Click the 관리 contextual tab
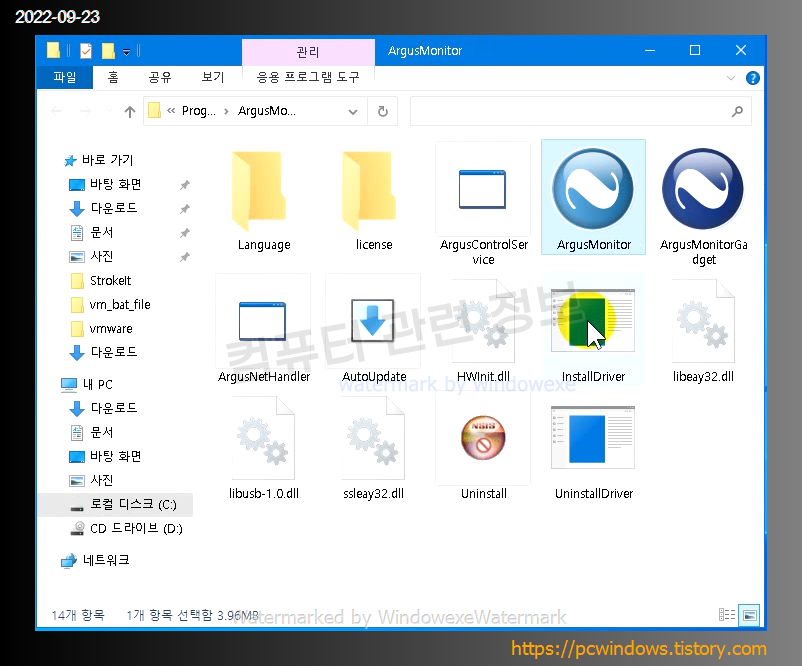 point(308,52)
